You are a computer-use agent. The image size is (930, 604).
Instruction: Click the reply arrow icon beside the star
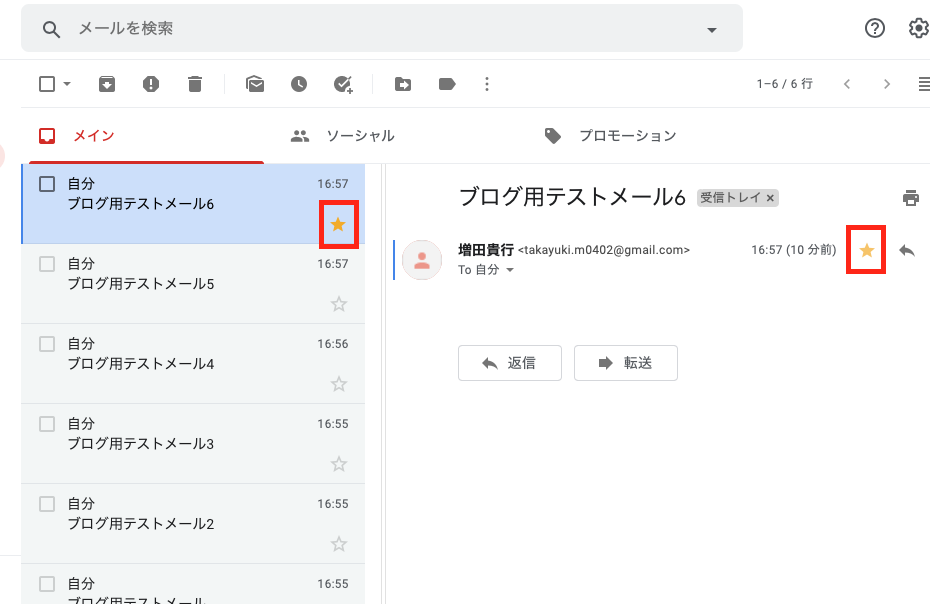tap(907, 250)
